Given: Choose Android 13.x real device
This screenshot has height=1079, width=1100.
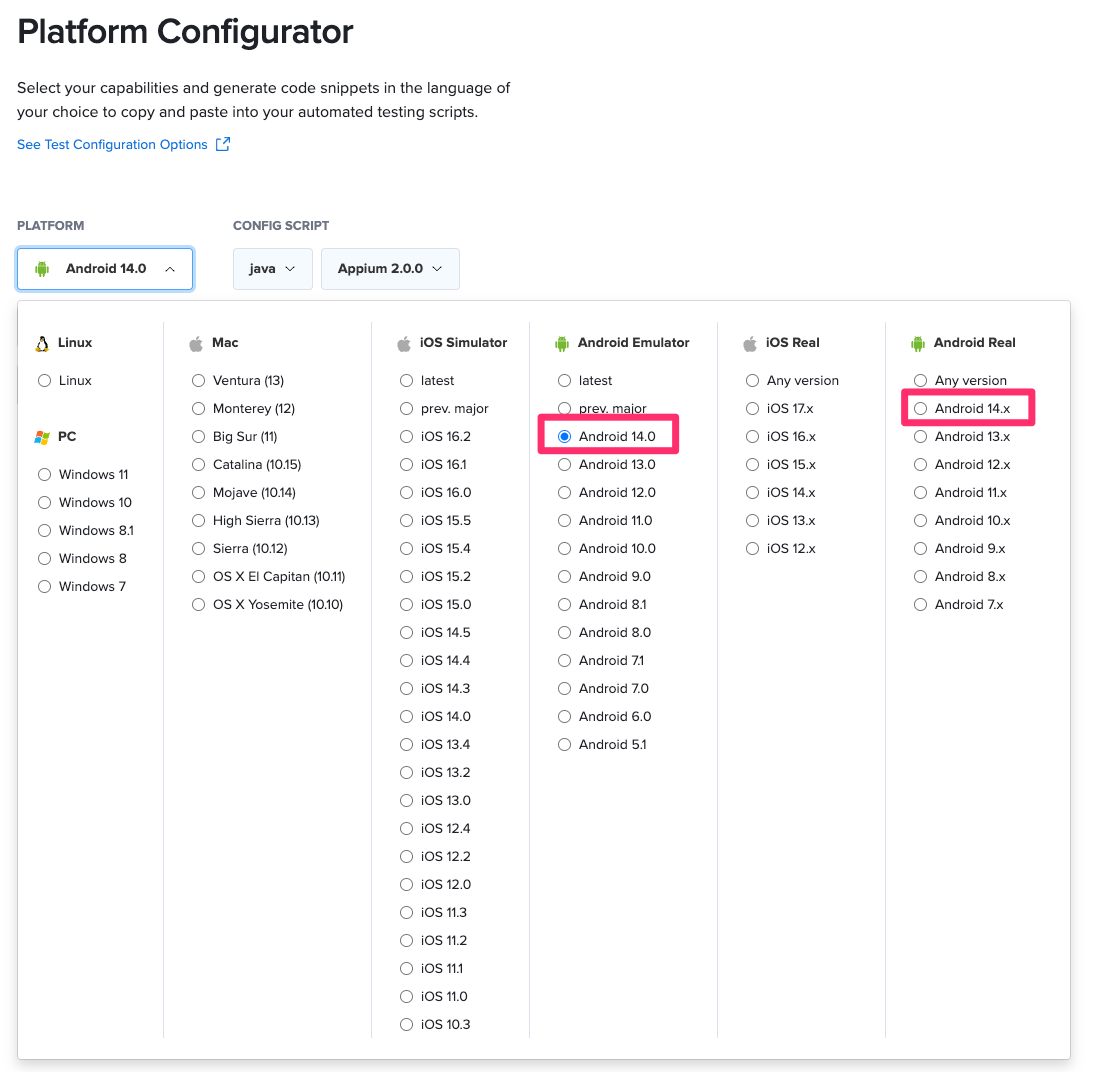Looking at the screenshot, I should tap(920, 436).
